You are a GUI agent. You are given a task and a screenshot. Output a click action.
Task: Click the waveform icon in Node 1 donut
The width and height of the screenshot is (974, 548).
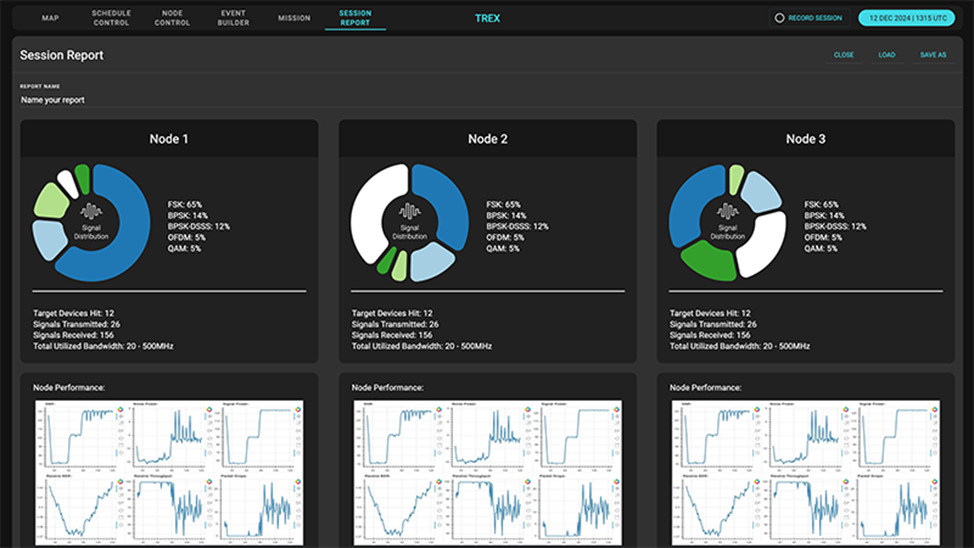pyautogui.click(x=91, y=212)
